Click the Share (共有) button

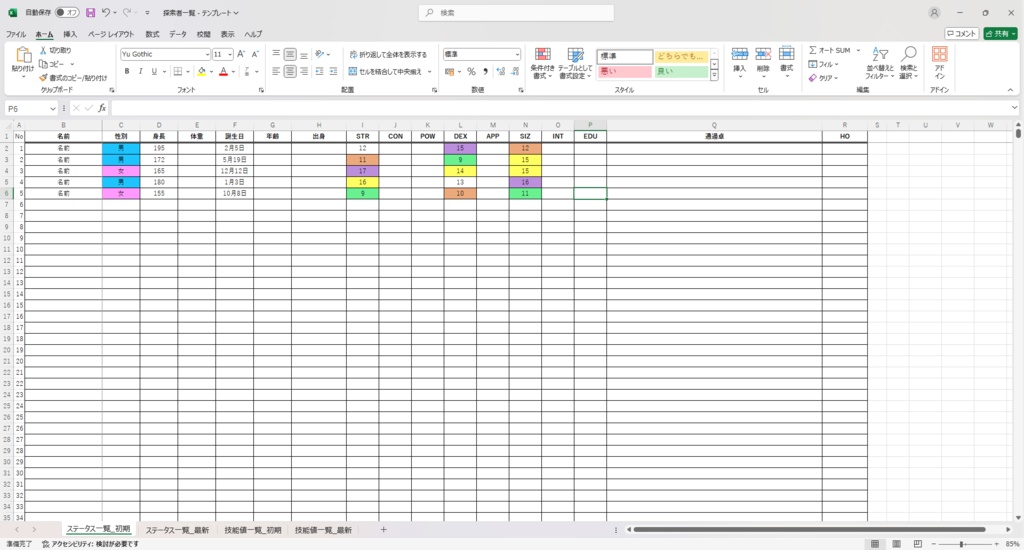(1000, 33)
